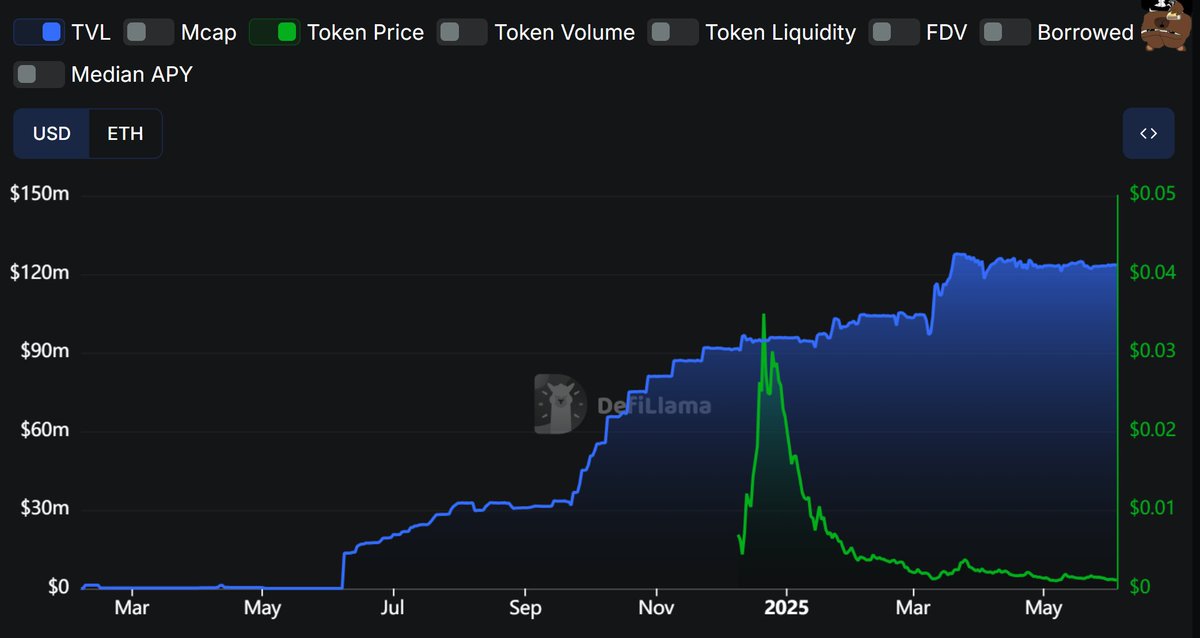Click the $120m TVL axis label

pos(39,273)
